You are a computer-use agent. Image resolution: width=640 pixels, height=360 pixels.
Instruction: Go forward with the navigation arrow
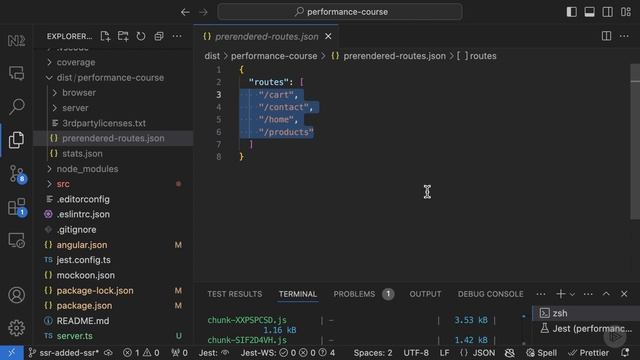click(203, 12)
